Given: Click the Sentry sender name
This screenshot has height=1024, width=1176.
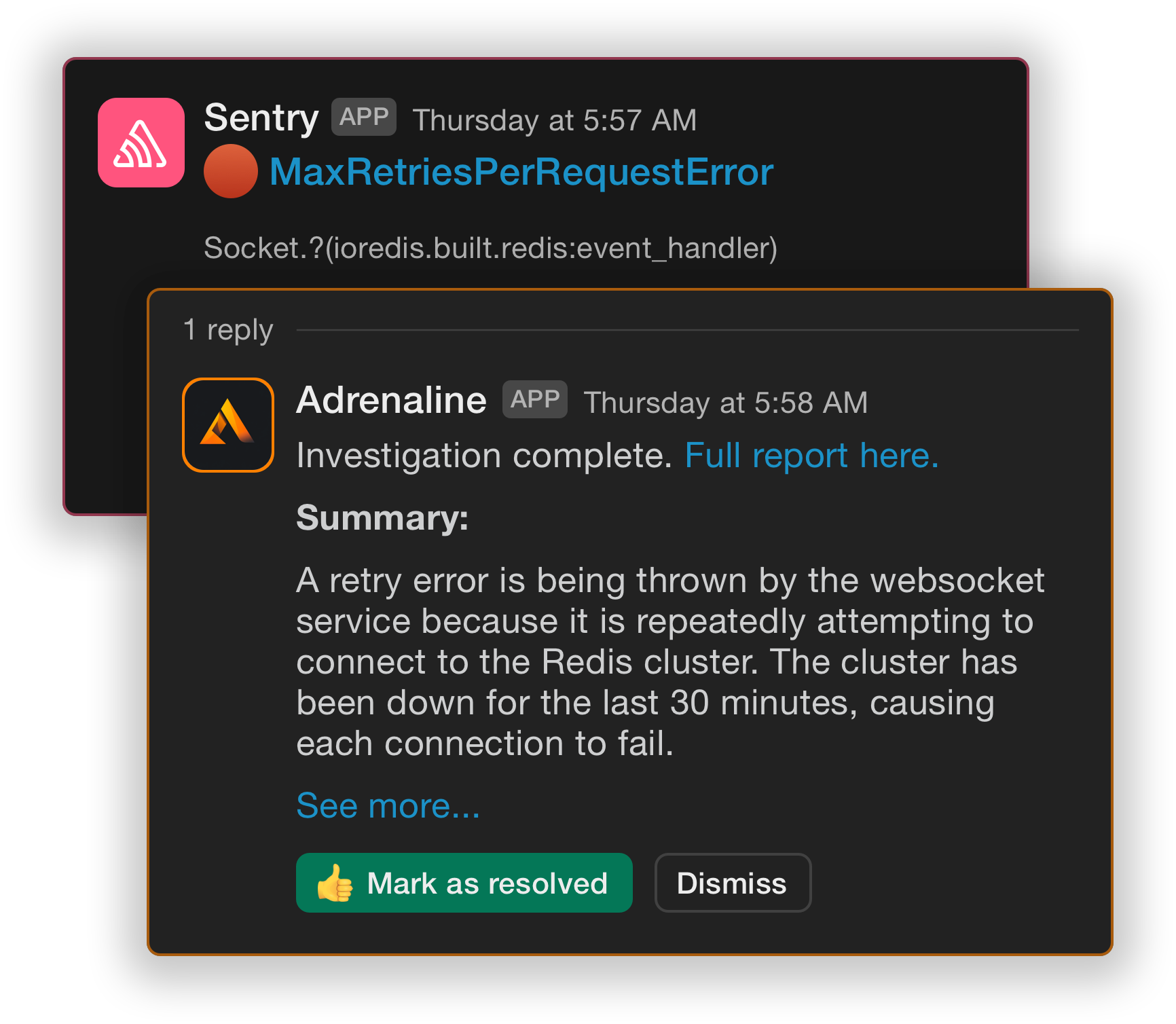Looking at the screenshot, I should (262, 117).
